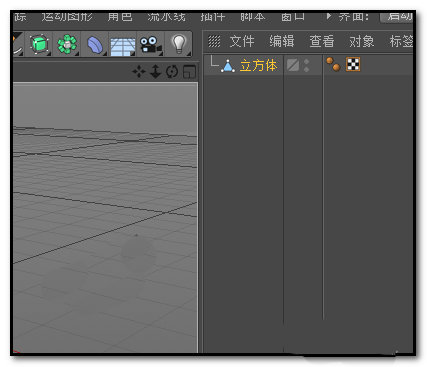Click the arrow before 界面 label
427x367 pixels.
coord(329,16)
